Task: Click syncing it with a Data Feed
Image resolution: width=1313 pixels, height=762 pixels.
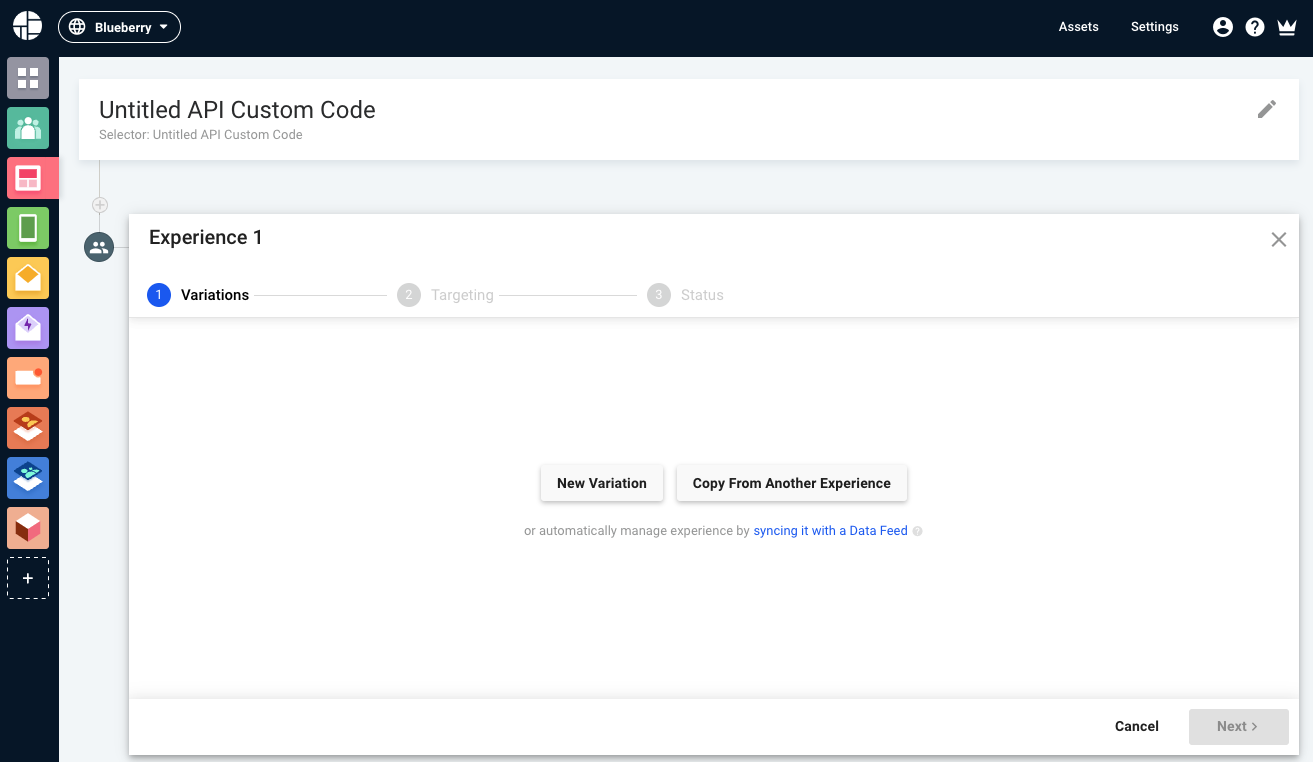Action: click(830, 530)
